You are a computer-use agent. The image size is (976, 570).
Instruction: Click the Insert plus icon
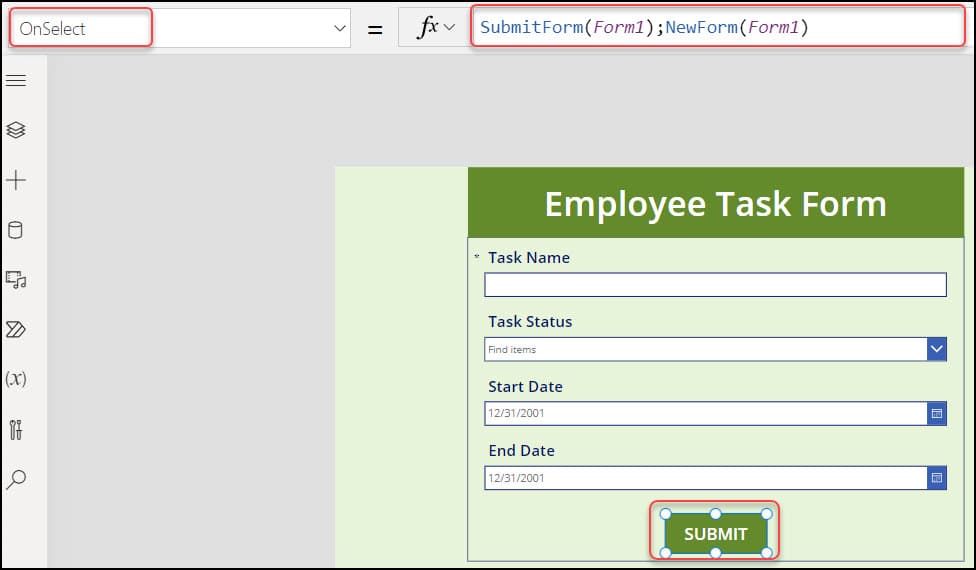[x=16, y=180]
